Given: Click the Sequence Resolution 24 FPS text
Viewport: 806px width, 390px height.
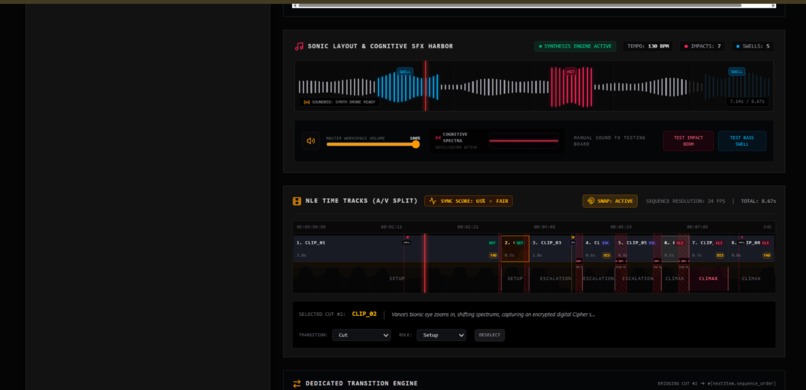Looking at the screenshot, I should click(x=685, y=201).
